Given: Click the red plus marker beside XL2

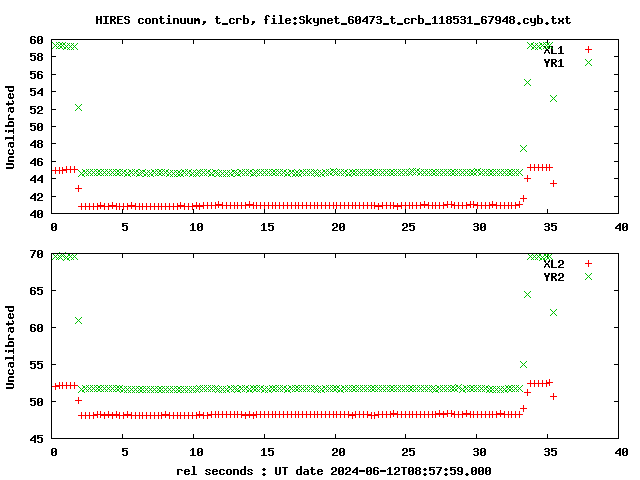Looking at the screenshot, I should 588,264.
